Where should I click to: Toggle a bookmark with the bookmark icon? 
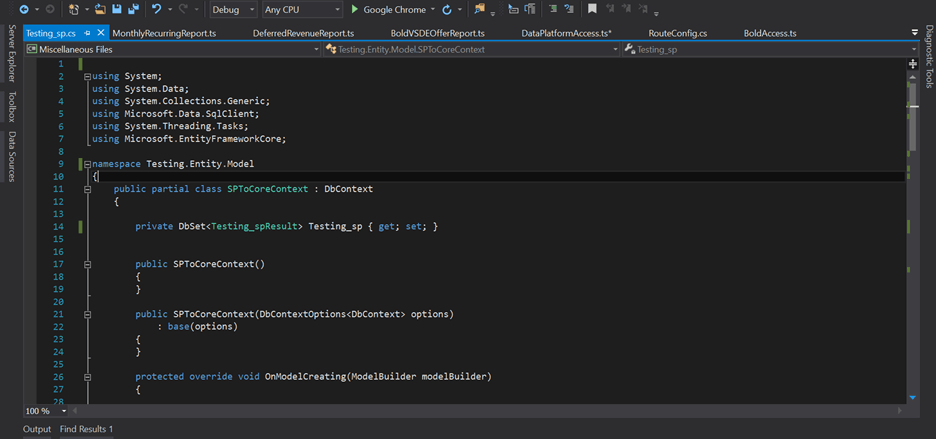592,9
